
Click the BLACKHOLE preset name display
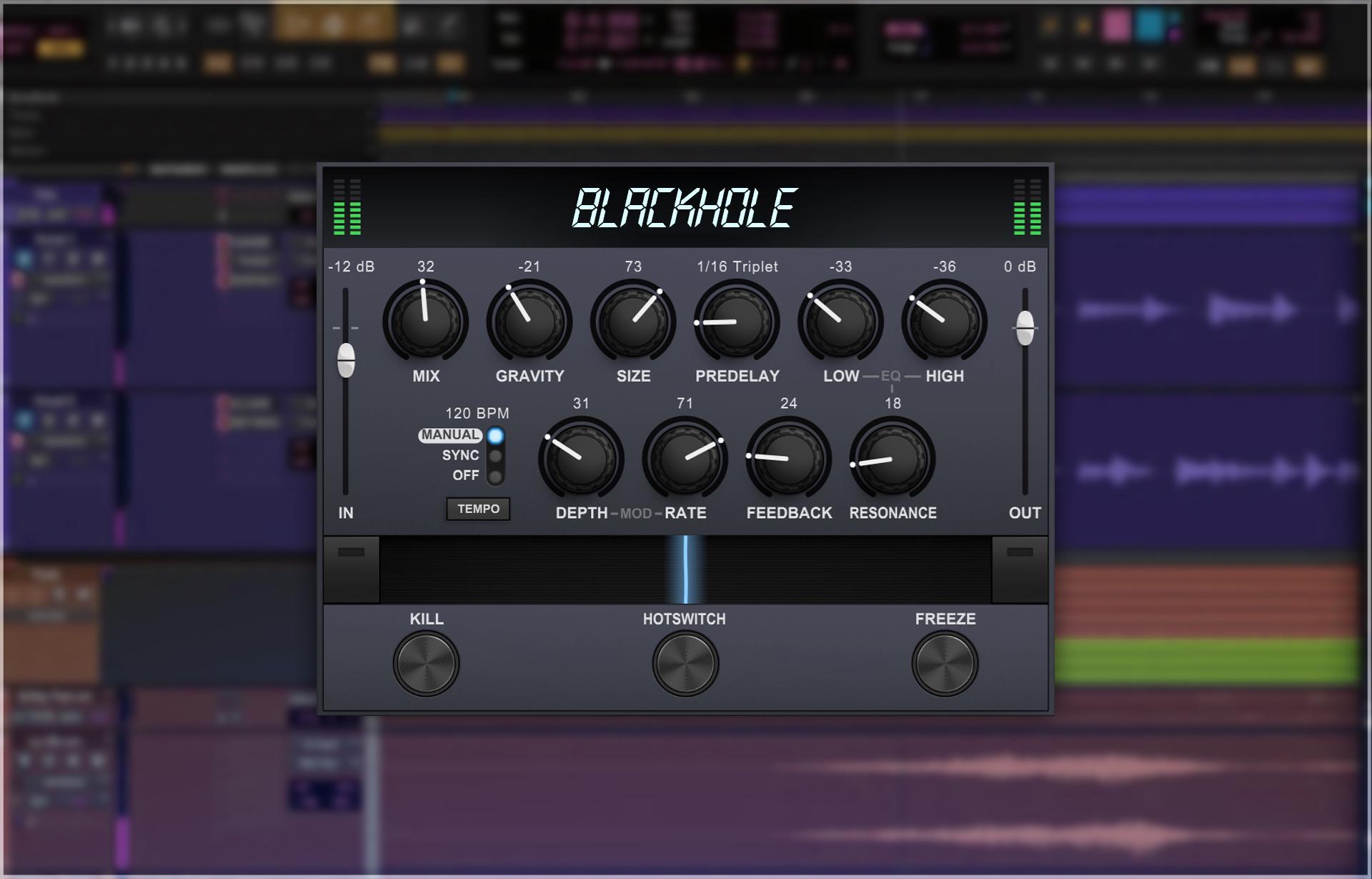(x=685, y=208)
